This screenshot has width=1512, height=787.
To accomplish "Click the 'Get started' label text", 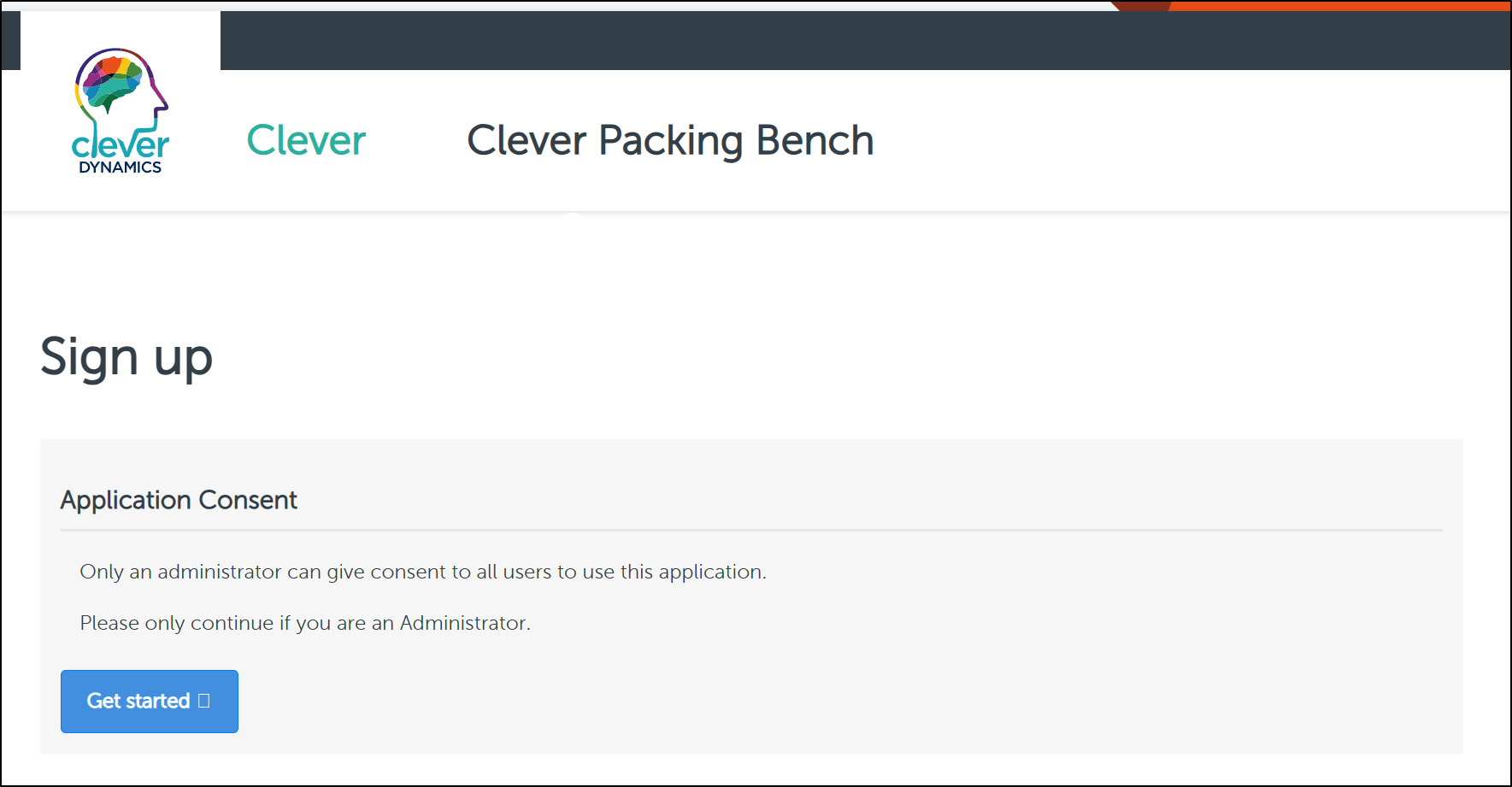I will click(138, 701).
